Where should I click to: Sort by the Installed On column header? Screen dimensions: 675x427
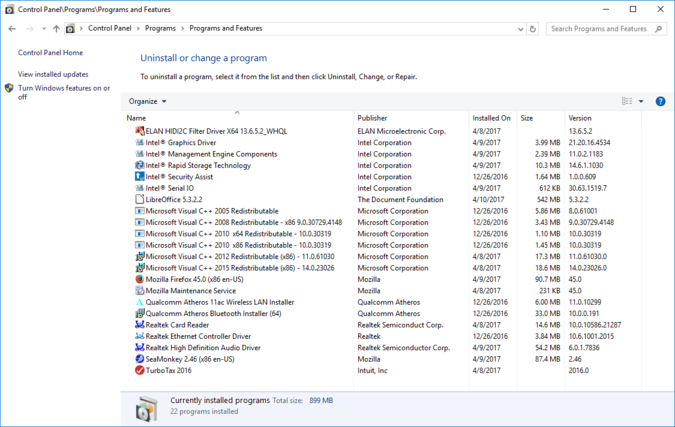pos(492,118)
